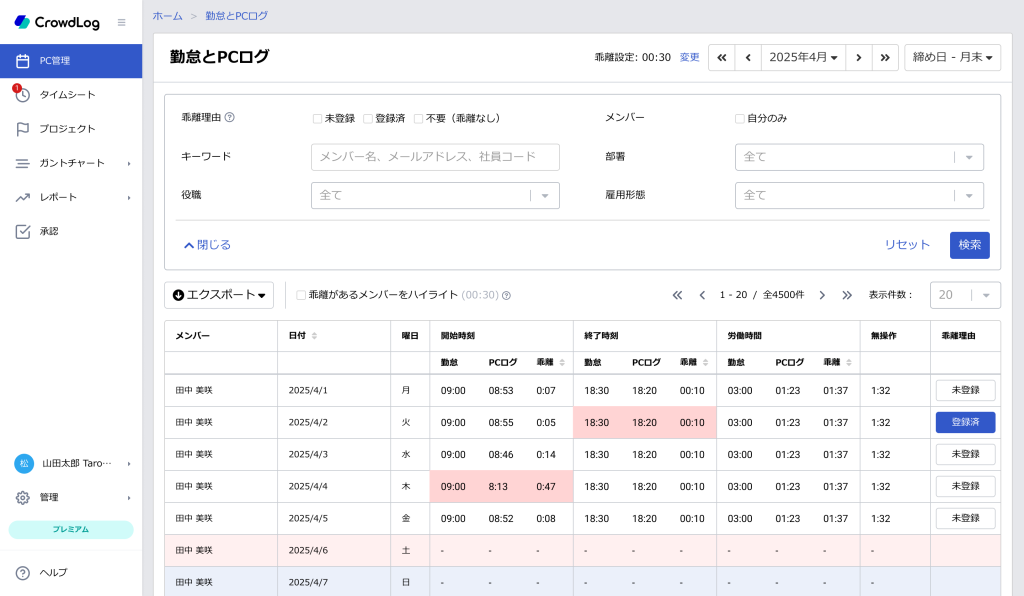Image resolution: width=1024 pixels, height=596 pixels.
Task: Open the エクスポート dropdown button
Action: tap(219, 295)
